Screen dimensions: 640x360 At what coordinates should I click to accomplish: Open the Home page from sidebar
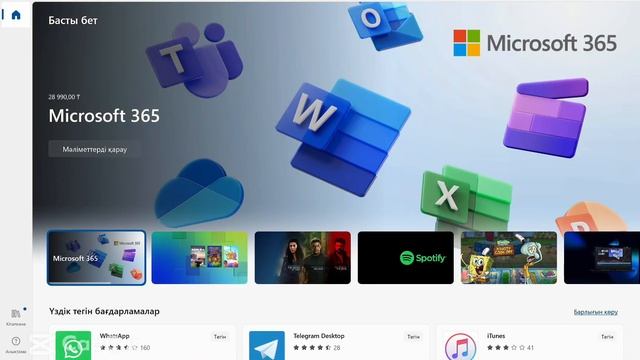point(16,15)
